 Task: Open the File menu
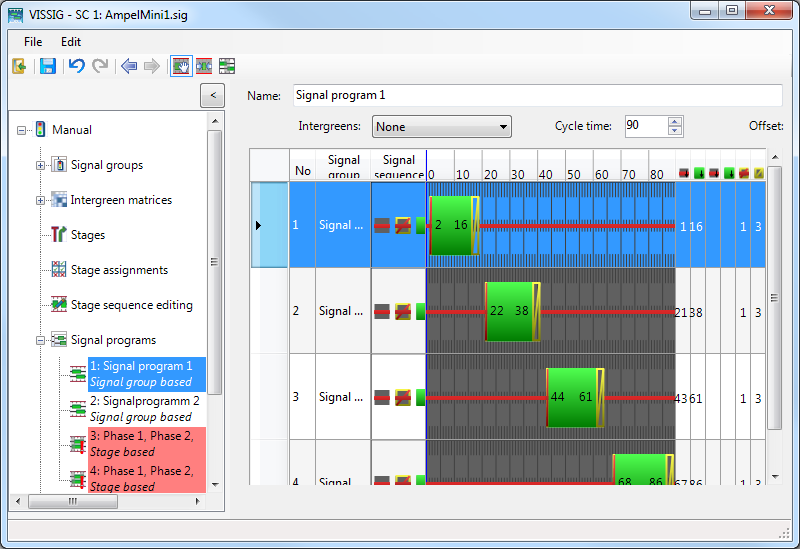coord(33,42)
